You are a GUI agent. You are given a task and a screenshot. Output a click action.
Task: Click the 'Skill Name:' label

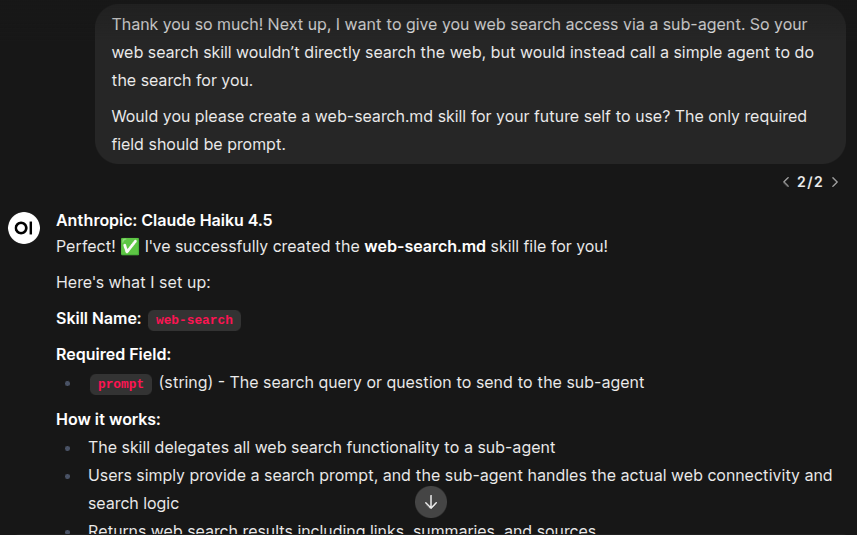99,319
